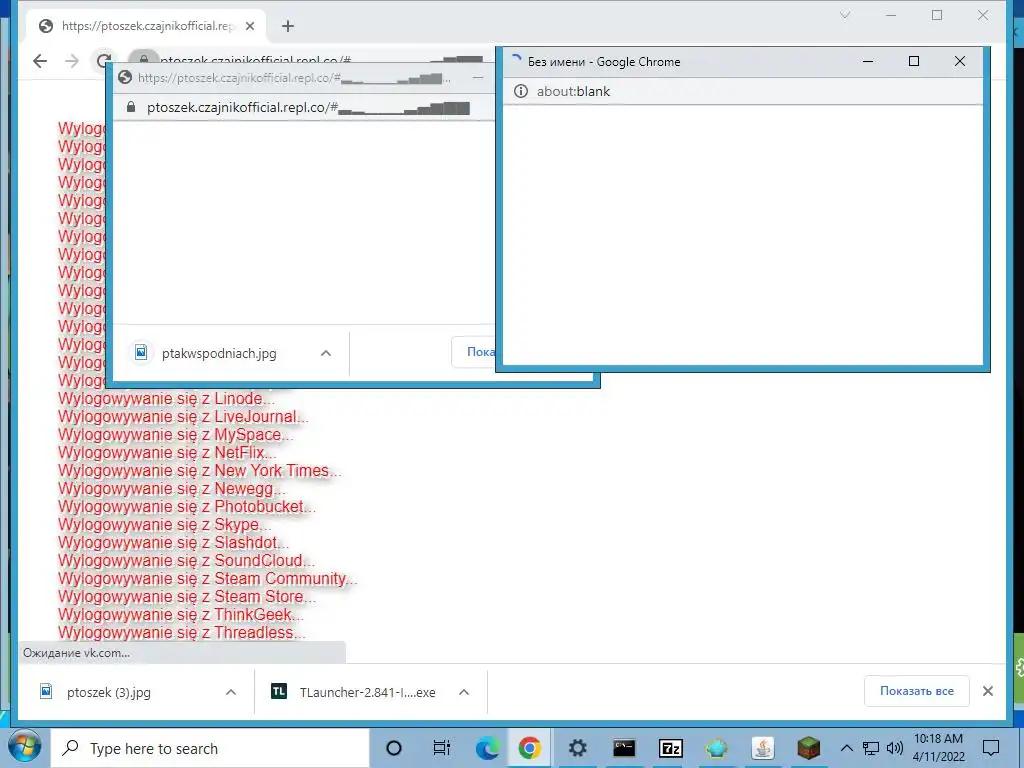This screenshot has height=768, width=1024.
Task: Click the network icon in system tray
Action: (x=871, y=748)
